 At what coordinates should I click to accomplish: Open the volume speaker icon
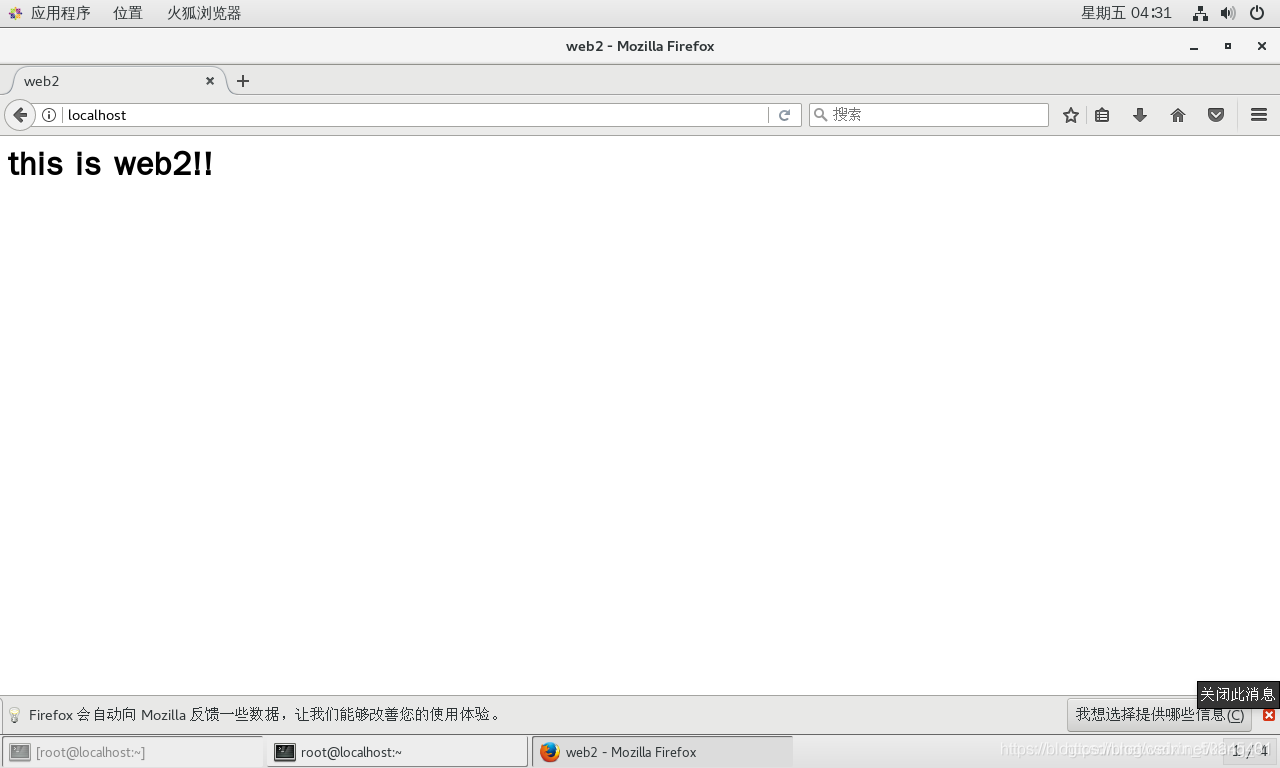click(x=1228, y=13)
